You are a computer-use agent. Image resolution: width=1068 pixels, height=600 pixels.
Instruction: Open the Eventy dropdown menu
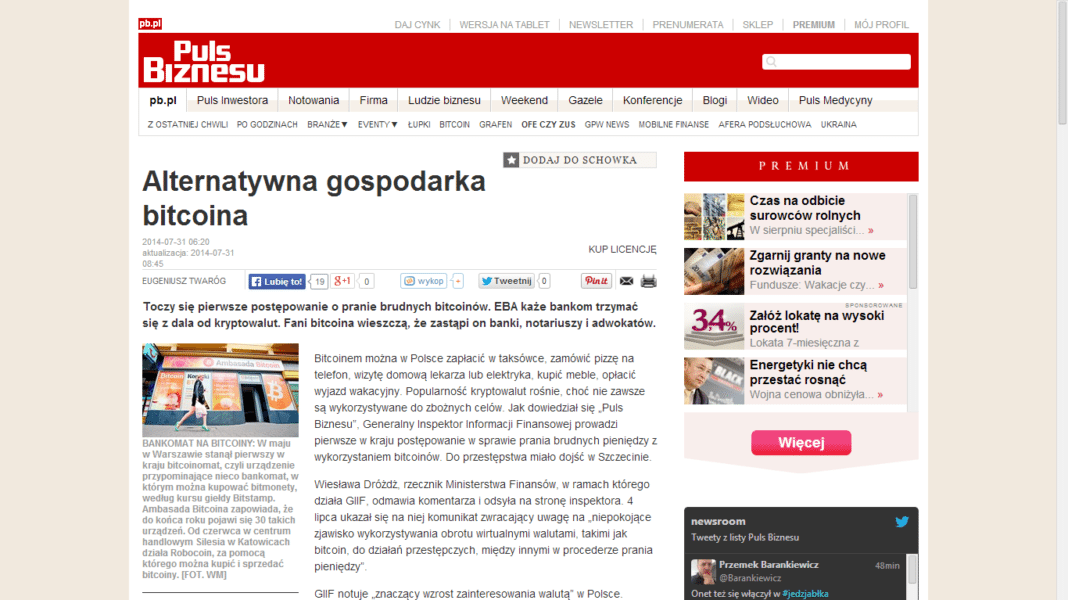[377, 125]
